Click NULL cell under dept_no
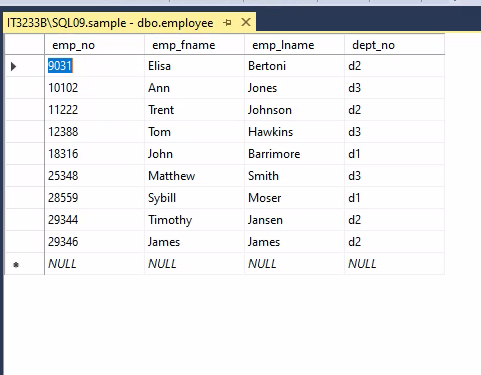The image size is (481, 375). click(395, 264)
